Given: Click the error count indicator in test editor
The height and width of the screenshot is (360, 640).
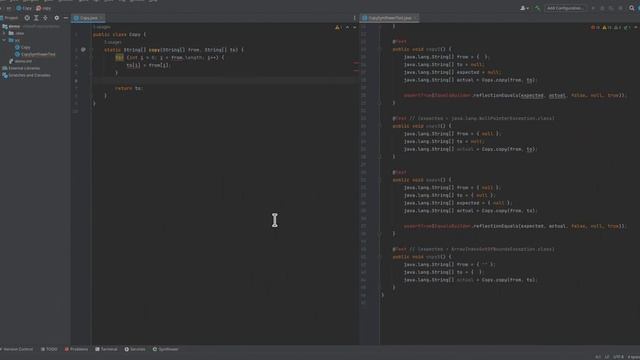Looking at the screenshot, I should coord(595,27).
